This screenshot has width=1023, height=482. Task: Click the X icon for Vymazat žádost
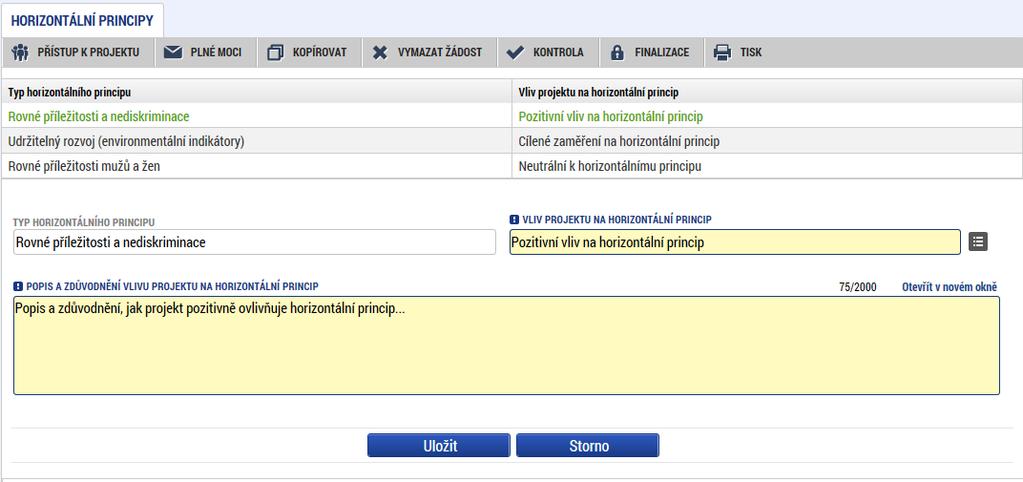(x=380, y=53)
